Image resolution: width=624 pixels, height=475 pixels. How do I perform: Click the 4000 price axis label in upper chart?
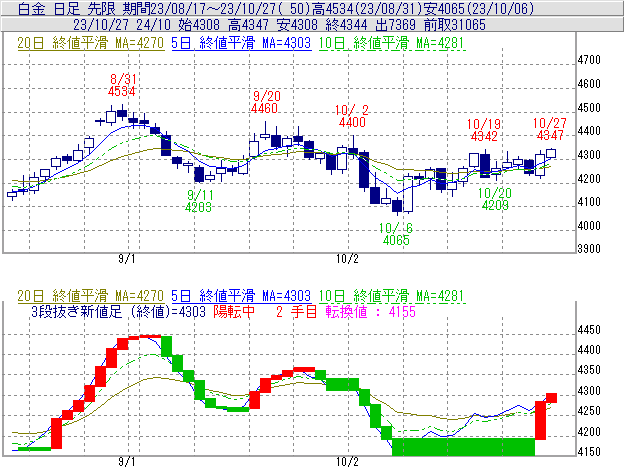(x=589, y=226)
